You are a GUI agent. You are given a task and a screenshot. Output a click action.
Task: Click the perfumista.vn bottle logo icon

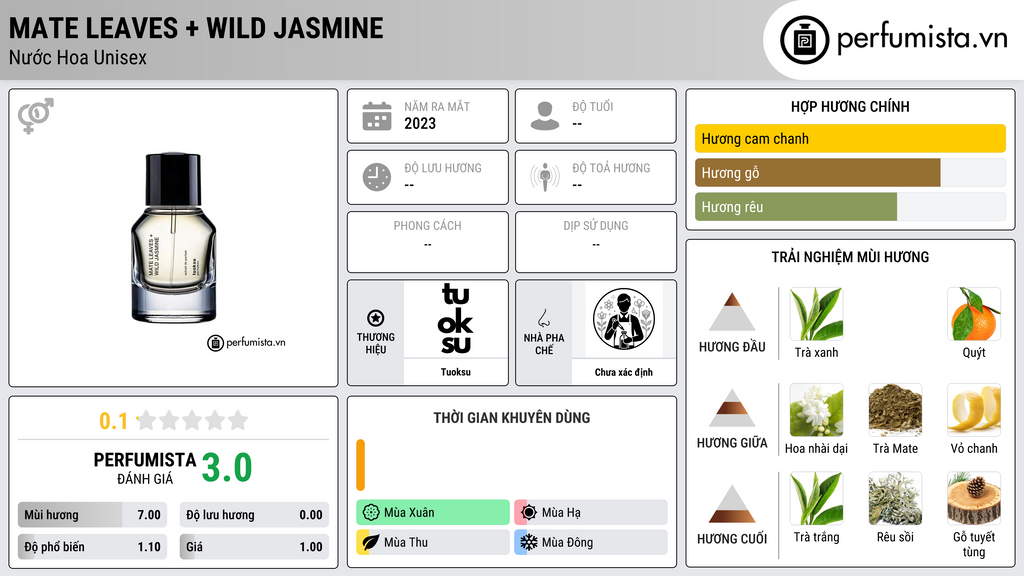pos(804,40)
